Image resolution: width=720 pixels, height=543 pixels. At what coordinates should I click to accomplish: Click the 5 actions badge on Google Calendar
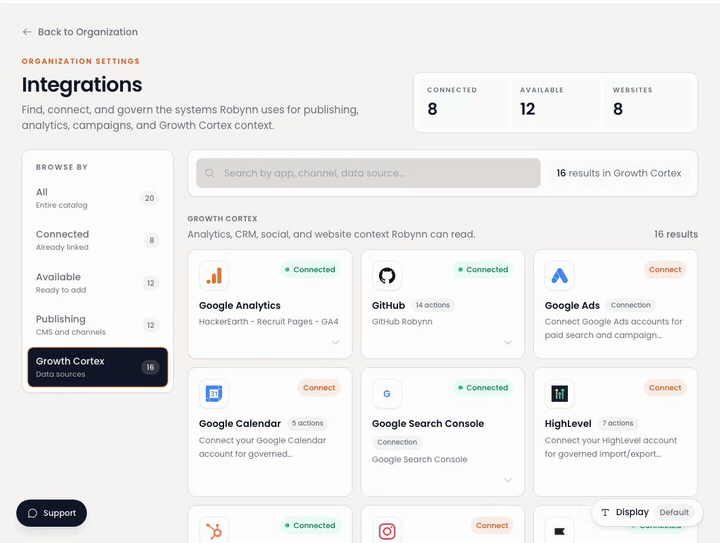tap(308, 423)
